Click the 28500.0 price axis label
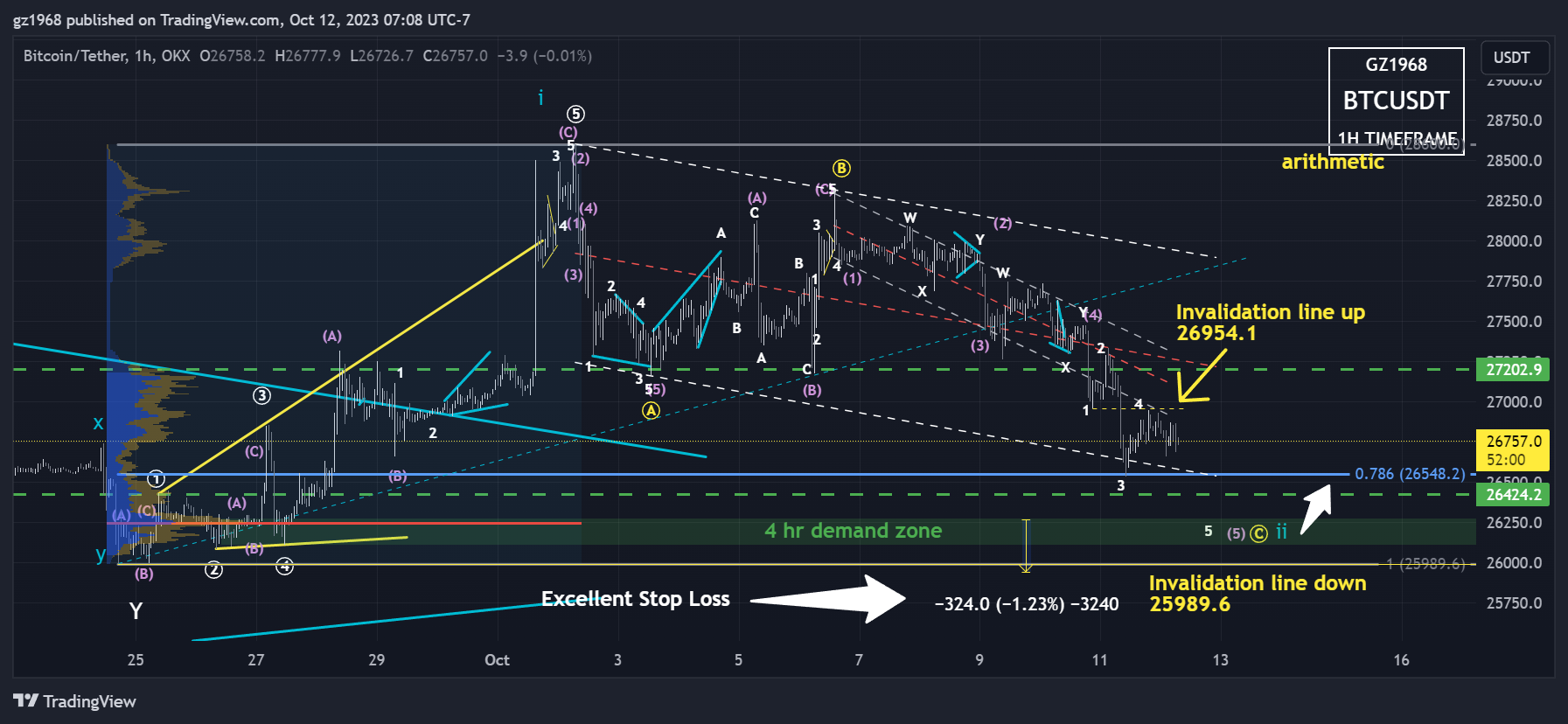The width and height of the screenshot is (1568, 724). click(1514, 161)
